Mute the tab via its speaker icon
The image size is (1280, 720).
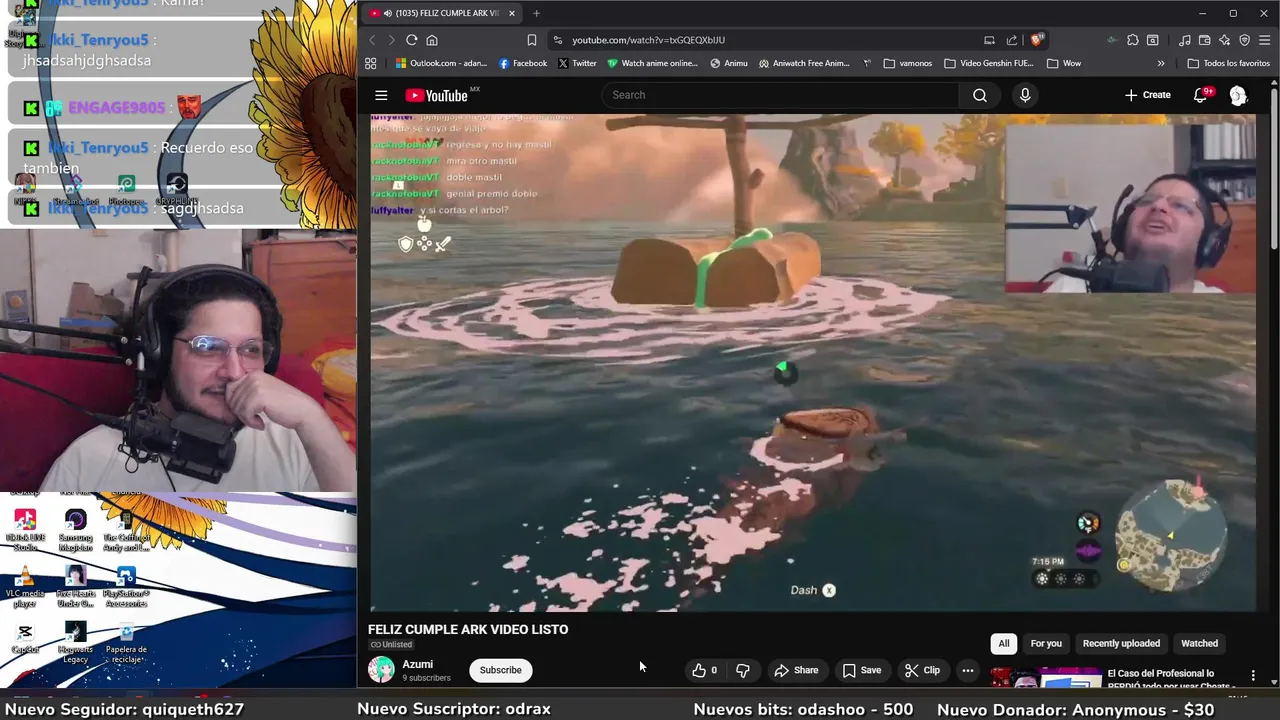pos(388,13)
